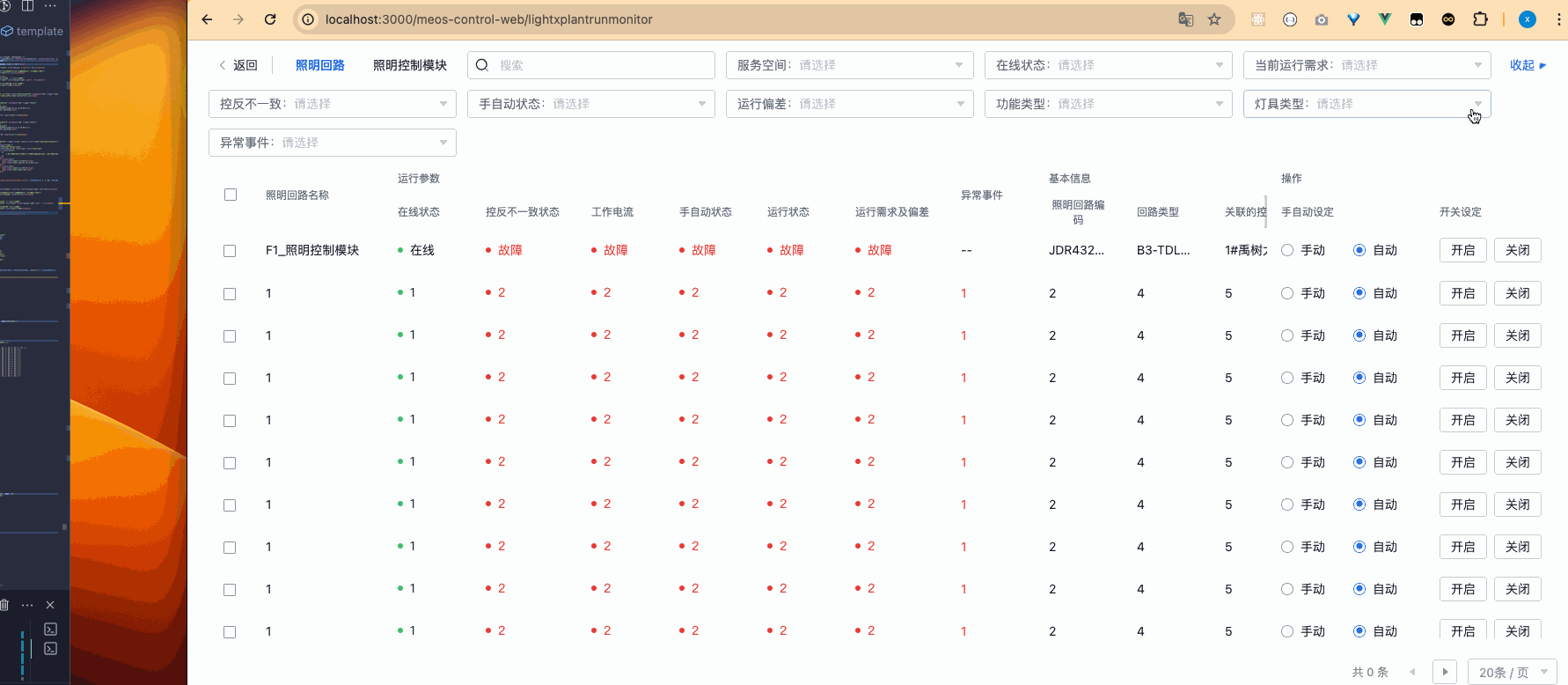Screen dimensions: 1568x685
Task: Open the Tampermonkey extension icon
Action: pos(1417,19)
